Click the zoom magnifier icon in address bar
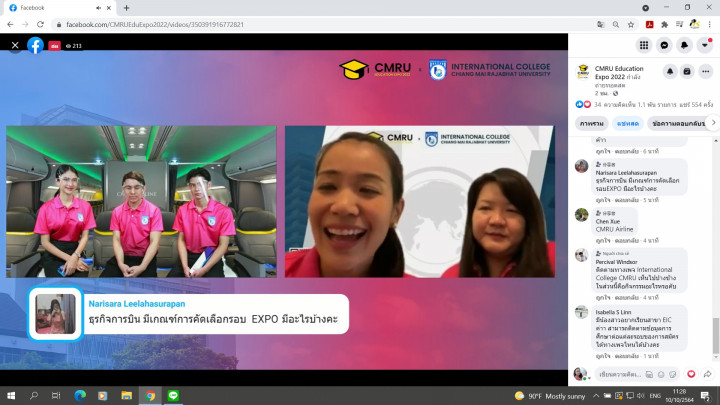The height and width of the screenshot is (405, 720). tap(615, 24)
